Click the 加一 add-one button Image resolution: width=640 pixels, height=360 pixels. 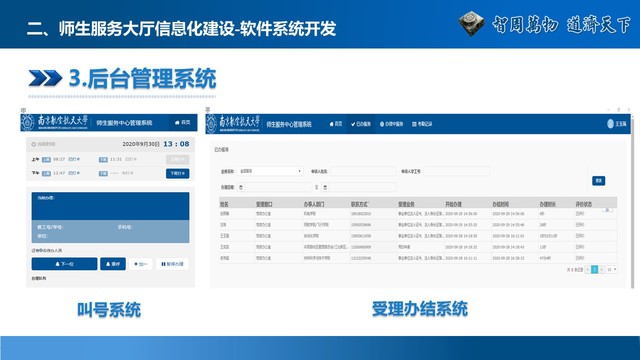click(x=140, y=264)
